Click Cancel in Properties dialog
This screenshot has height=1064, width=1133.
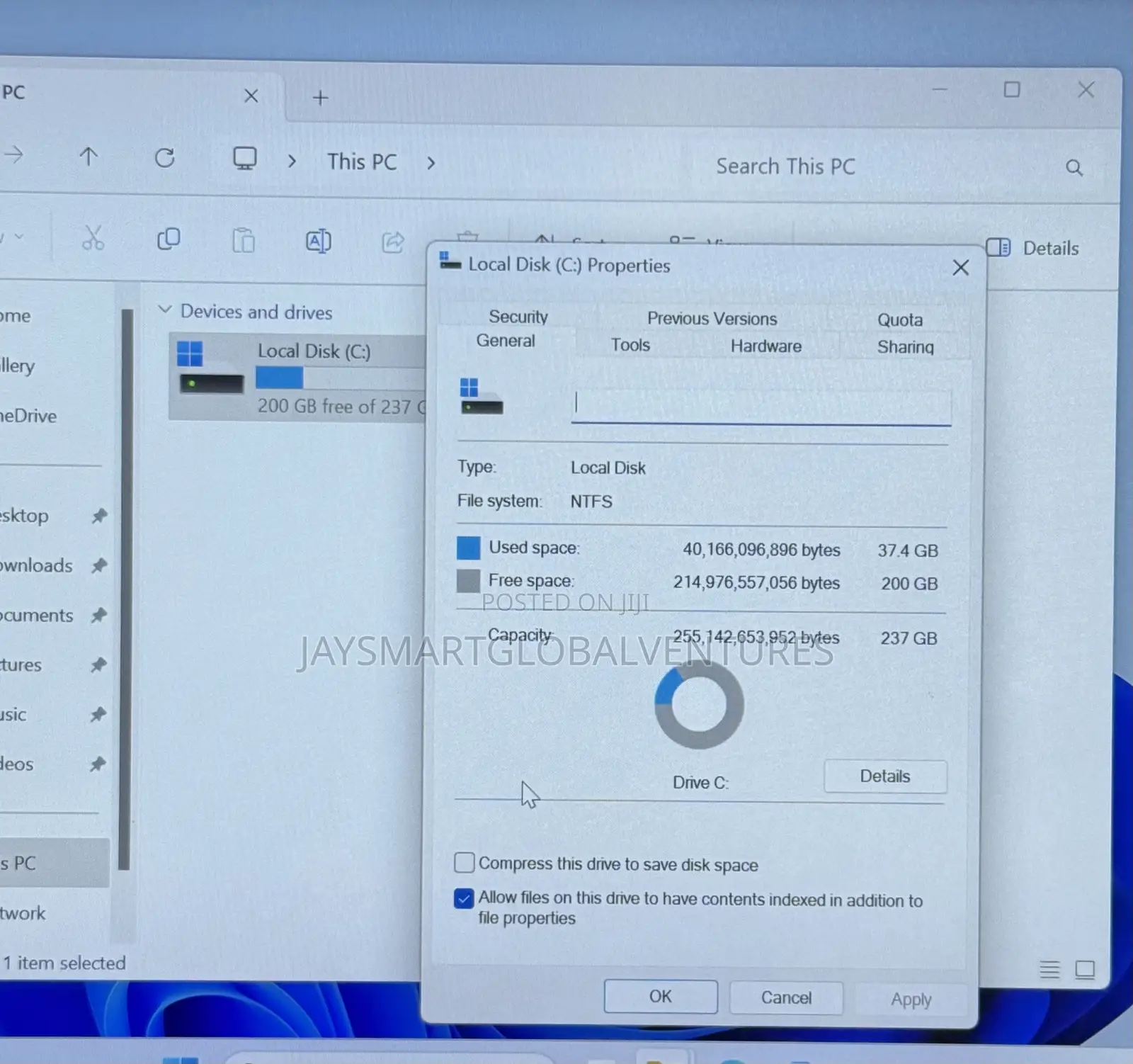pyautogui.click(x=786, y=997)
